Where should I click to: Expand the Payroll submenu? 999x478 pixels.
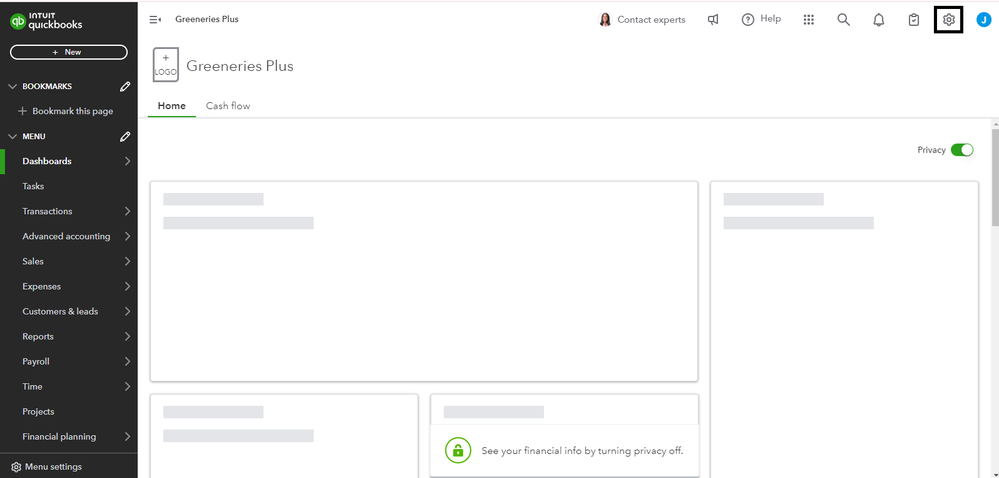(128, 361)
